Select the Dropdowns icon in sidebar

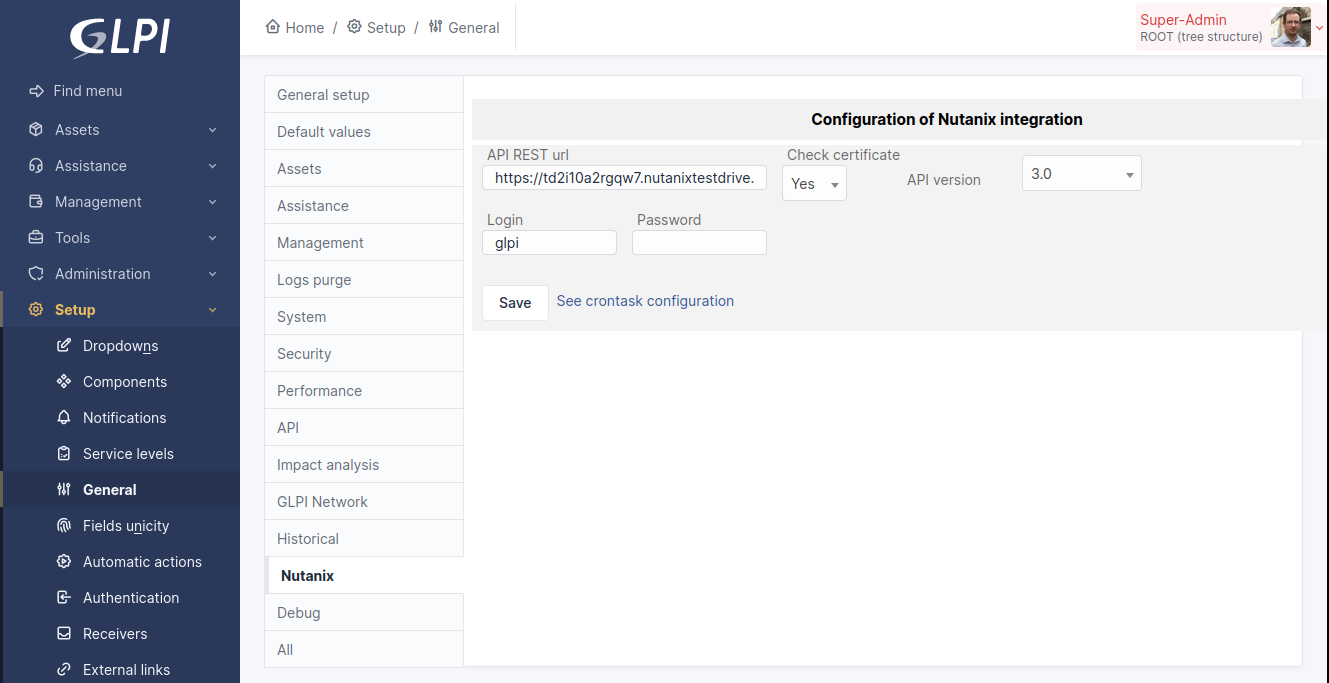coord(62,345)
